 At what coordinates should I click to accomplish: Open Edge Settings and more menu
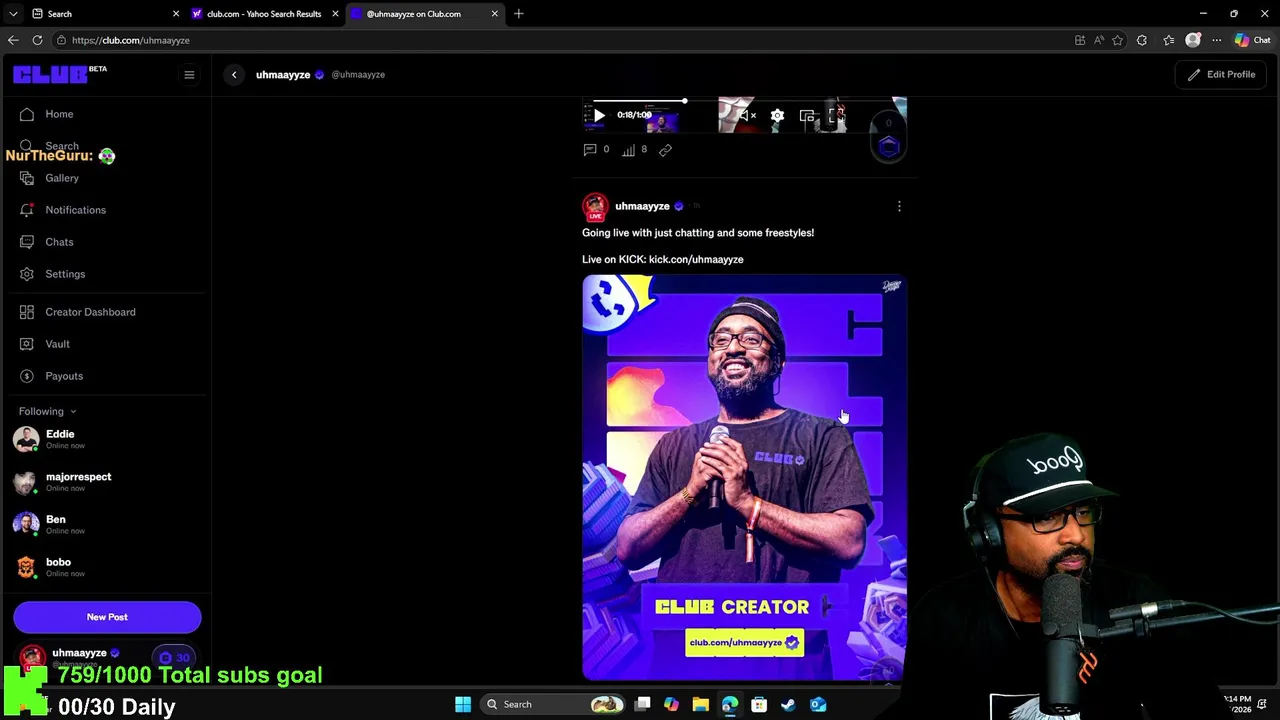pyautogui.click(x=1216, y=40)
